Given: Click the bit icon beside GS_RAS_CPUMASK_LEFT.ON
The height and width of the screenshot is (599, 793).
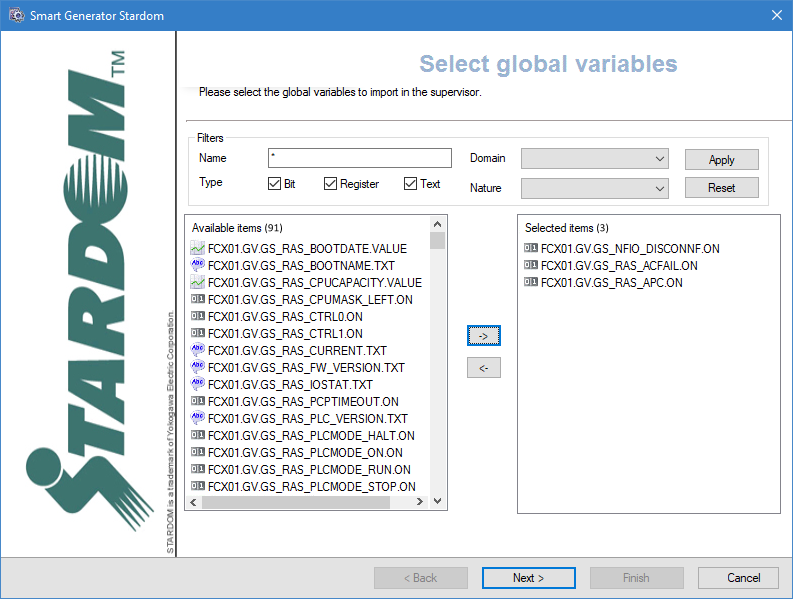Looking at the screenshot, I should 197,299.
